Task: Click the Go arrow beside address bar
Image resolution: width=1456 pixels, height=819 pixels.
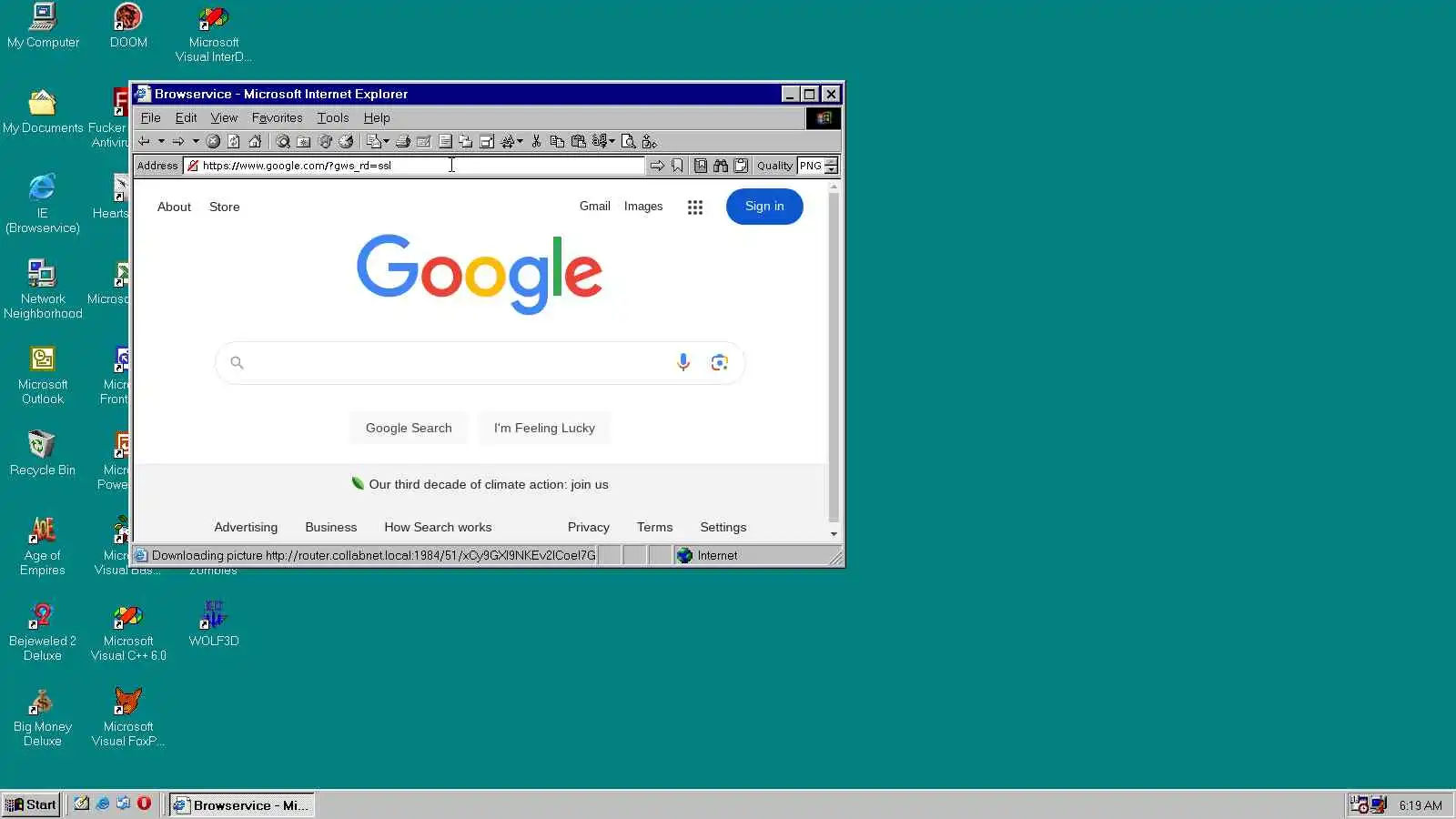Action: (x=657, y=166)
